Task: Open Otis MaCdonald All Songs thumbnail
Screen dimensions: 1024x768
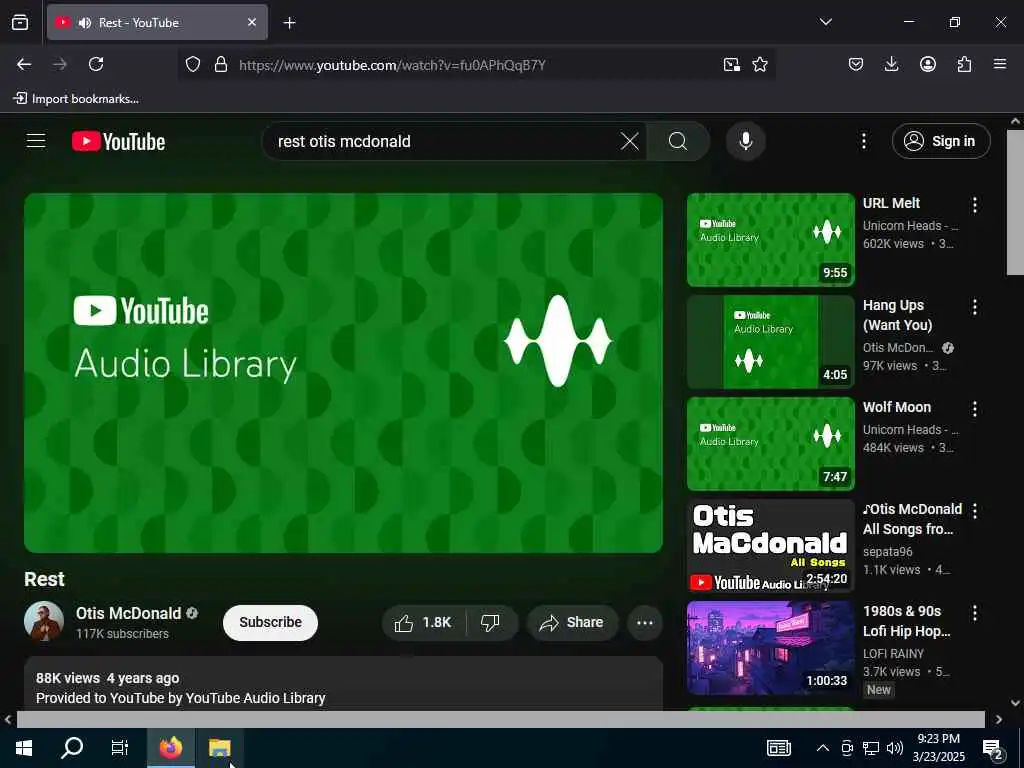Action: (x=771, y=545)
